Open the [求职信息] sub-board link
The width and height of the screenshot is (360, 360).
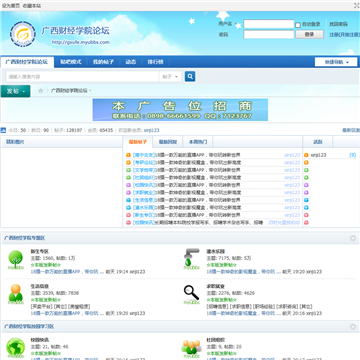pyautogui.click(x=241, y=306)
